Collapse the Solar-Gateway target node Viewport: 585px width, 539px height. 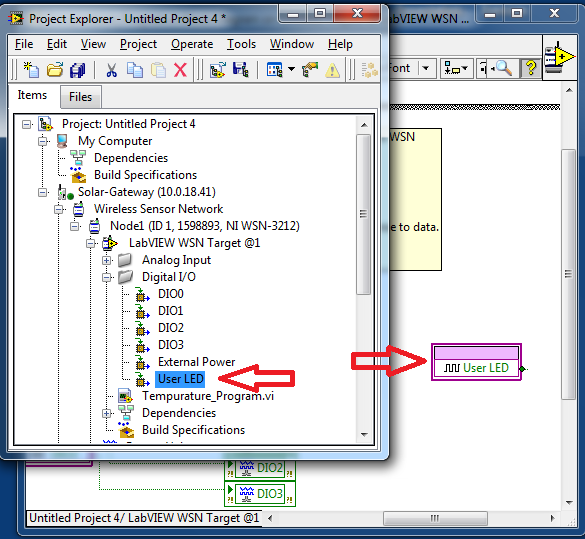[x=43, y=192]
